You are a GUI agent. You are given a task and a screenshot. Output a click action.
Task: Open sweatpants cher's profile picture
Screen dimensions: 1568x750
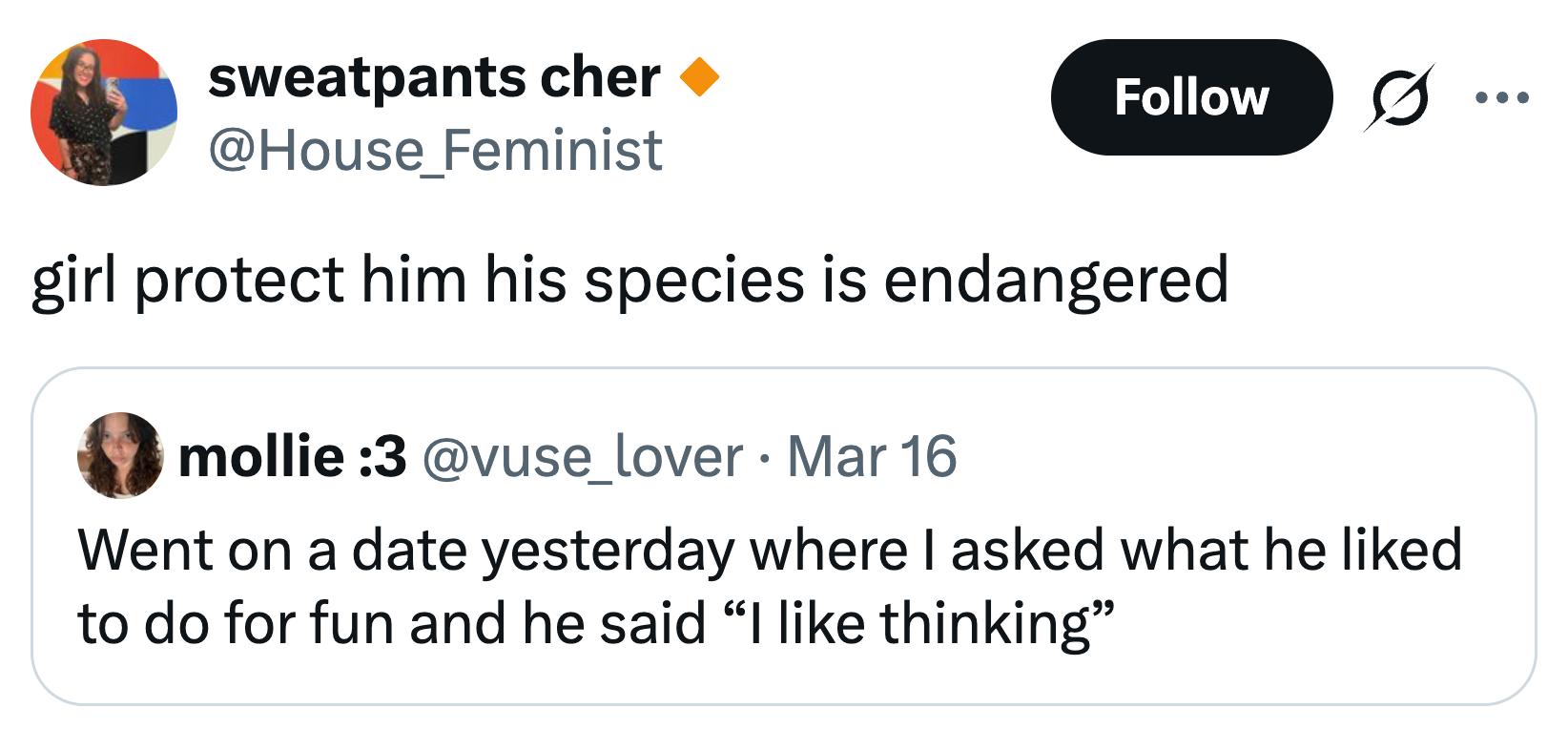104,113
